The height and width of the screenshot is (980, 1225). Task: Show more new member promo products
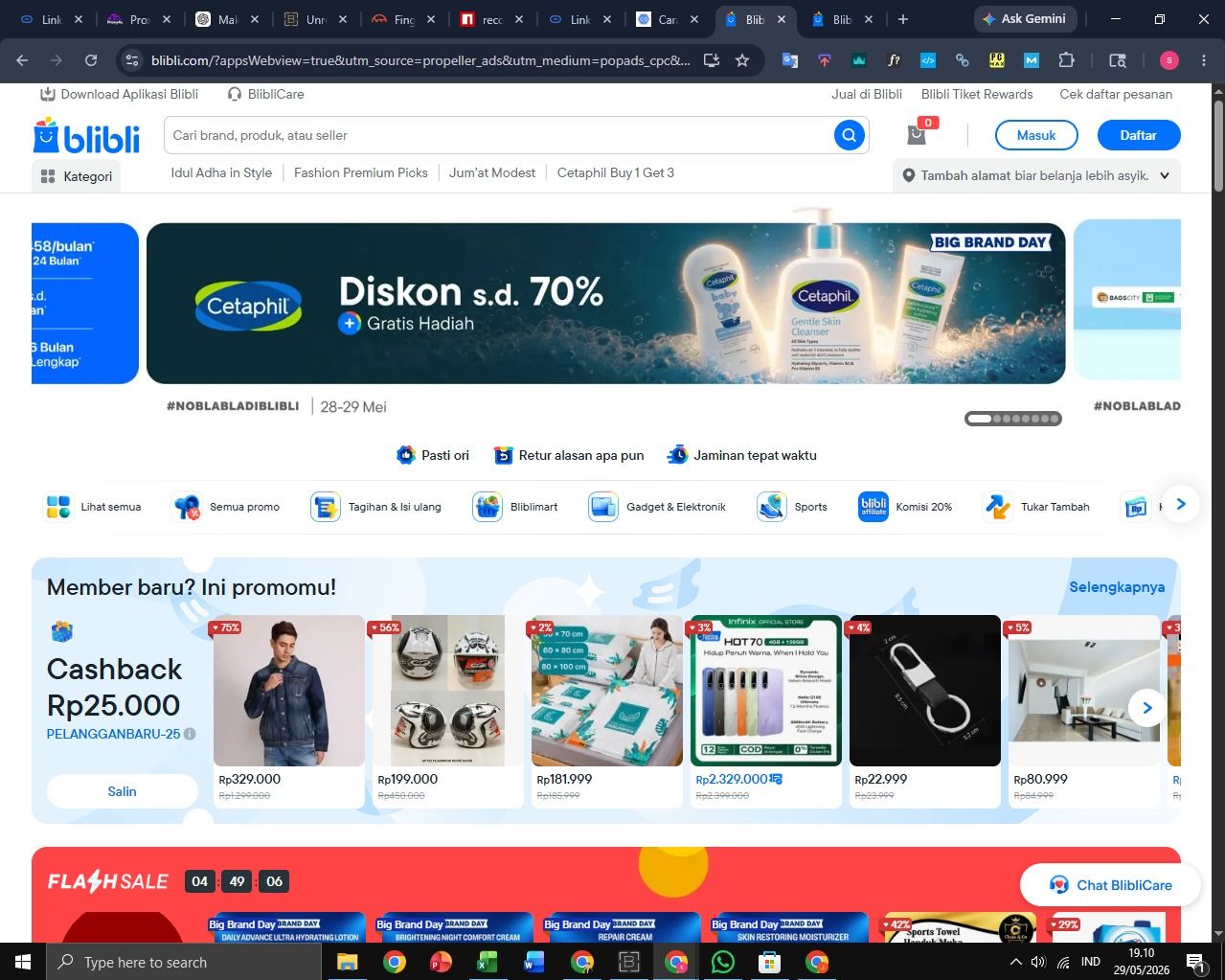1146,708
